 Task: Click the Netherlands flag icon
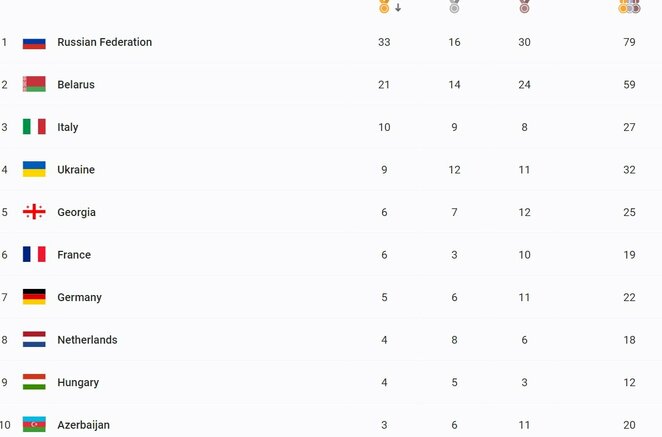(34, 340)
